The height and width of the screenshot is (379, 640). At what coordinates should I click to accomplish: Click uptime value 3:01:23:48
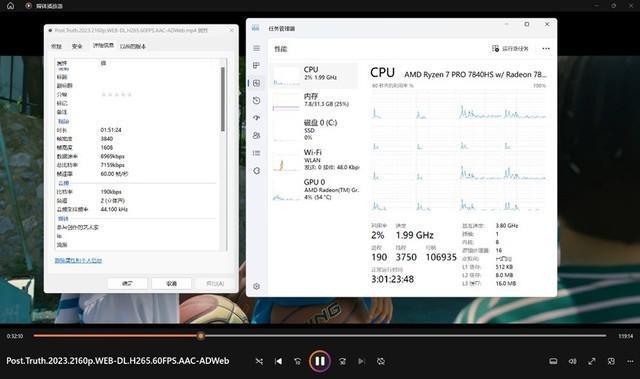(392, 279)
